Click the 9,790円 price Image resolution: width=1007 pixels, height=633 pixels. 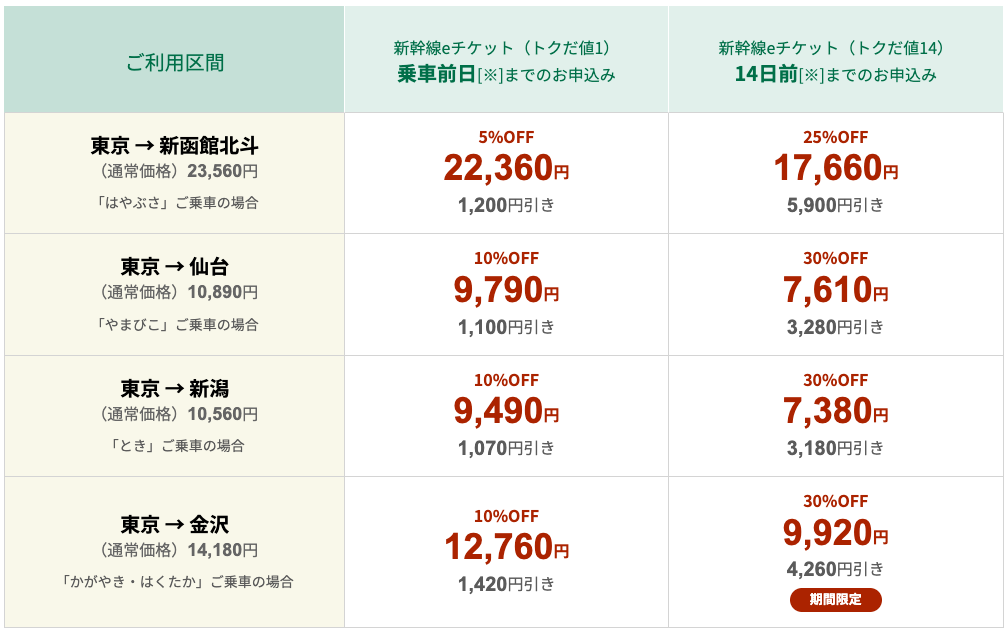pyautogui.click(x=506, y=290)
